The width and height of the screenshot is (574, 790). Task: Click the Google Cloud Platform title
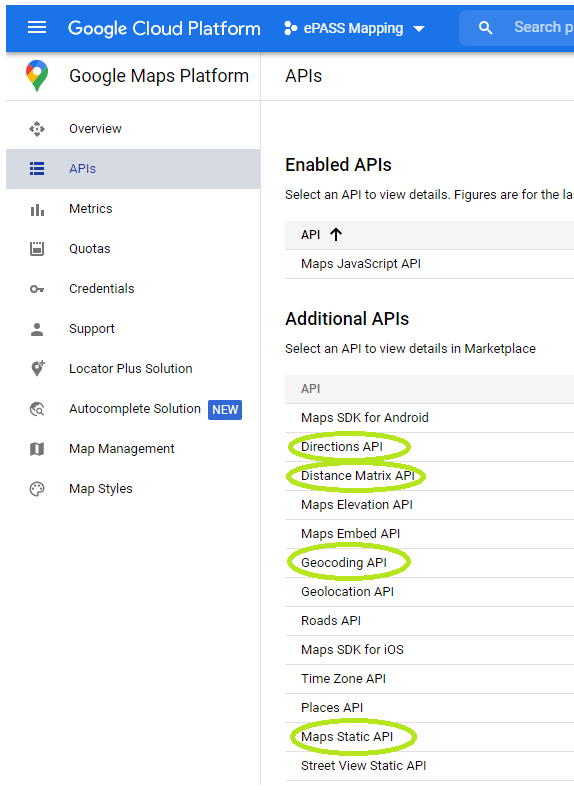[164, 29]
